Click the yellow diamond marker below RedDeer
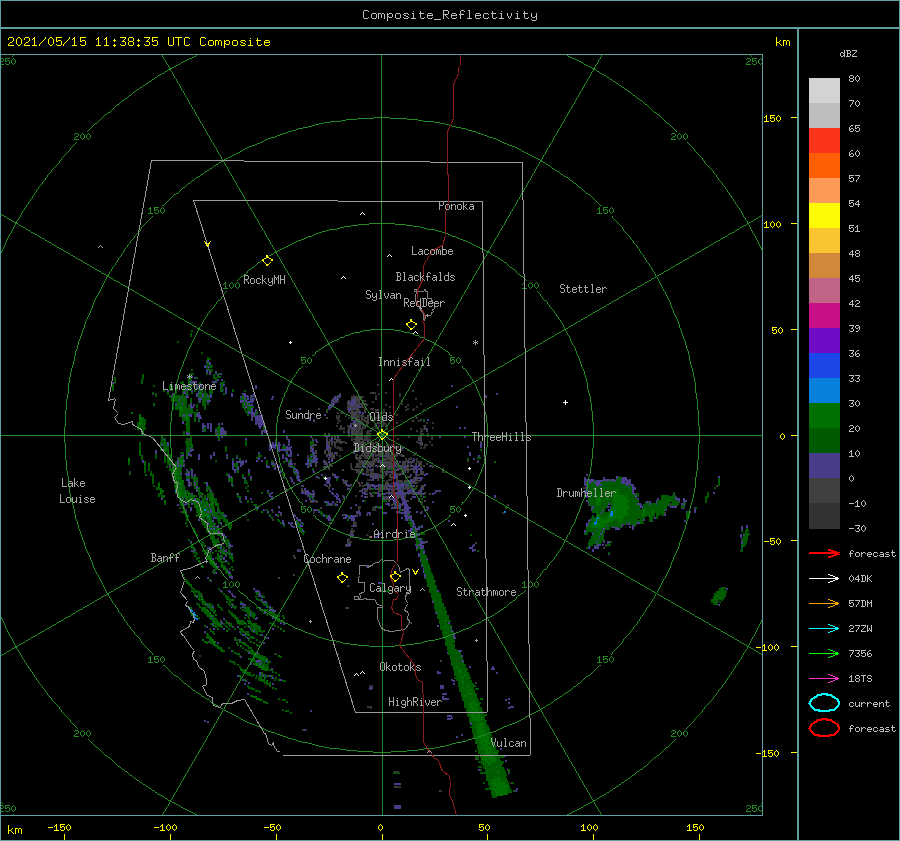The height and width of the screenshot is (841, 900). point(411,325)
